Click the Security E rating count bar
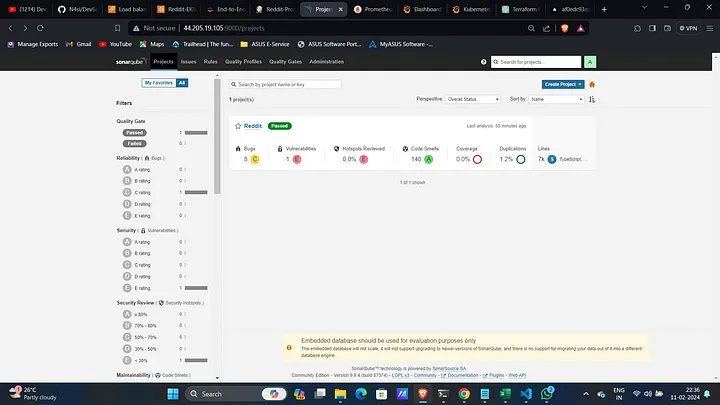 coord(196,288)
